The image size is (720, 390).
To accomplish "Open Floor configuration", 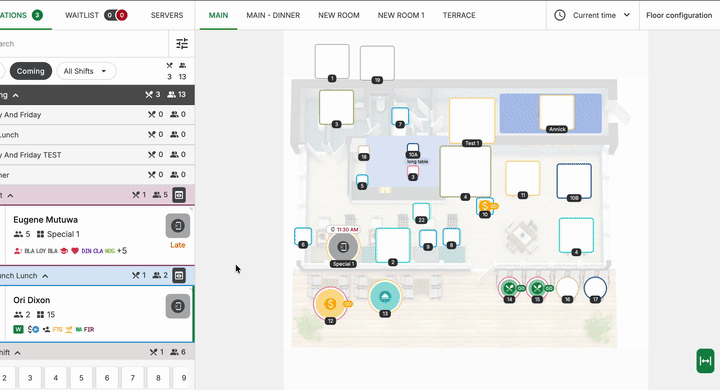I will [679, 15].
